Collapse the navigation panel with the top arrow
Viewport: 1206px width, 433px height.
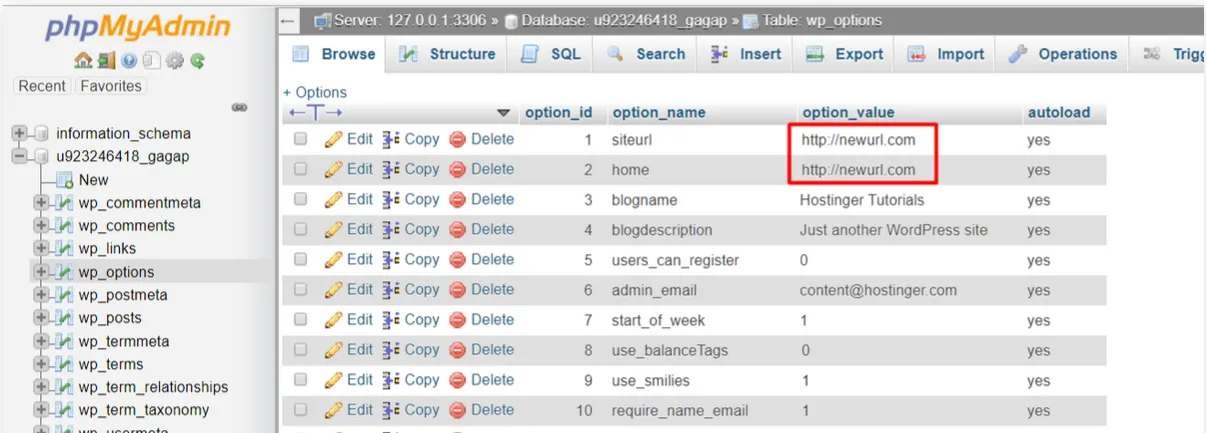pyautogui.click(x=288, y=20)
